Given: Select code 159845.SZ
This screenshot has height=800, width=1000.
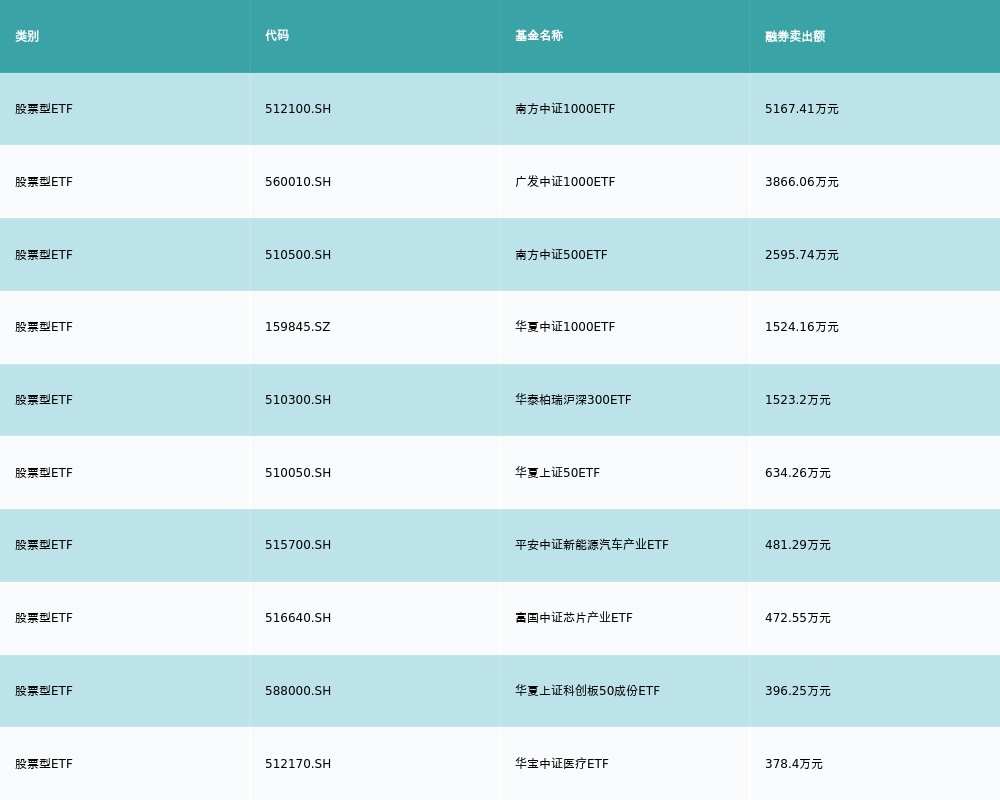Looking at the screenshot, I should (297, 327).
